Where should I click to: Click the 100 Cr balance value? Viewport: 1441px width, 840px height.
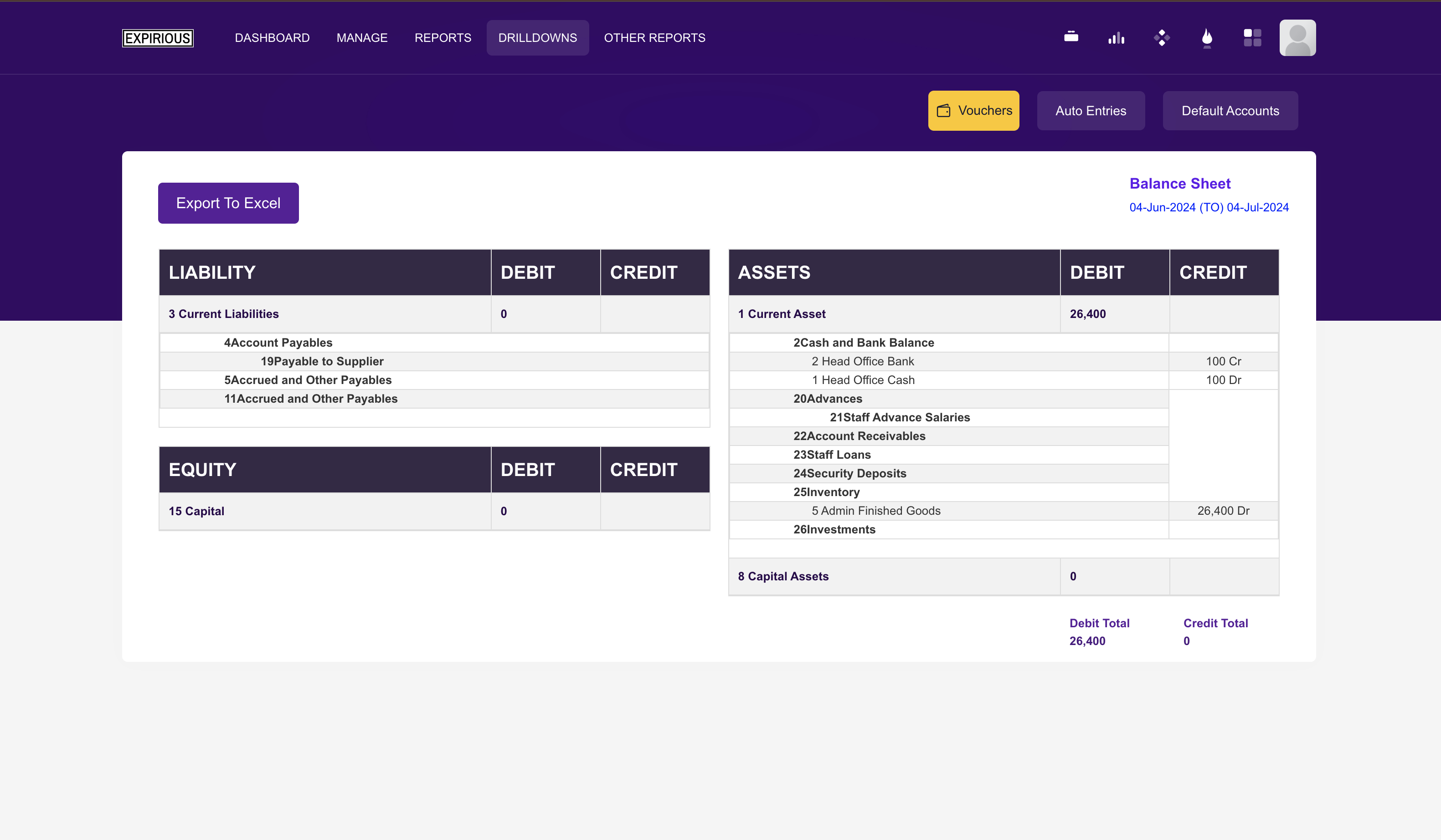point(1223,362)
